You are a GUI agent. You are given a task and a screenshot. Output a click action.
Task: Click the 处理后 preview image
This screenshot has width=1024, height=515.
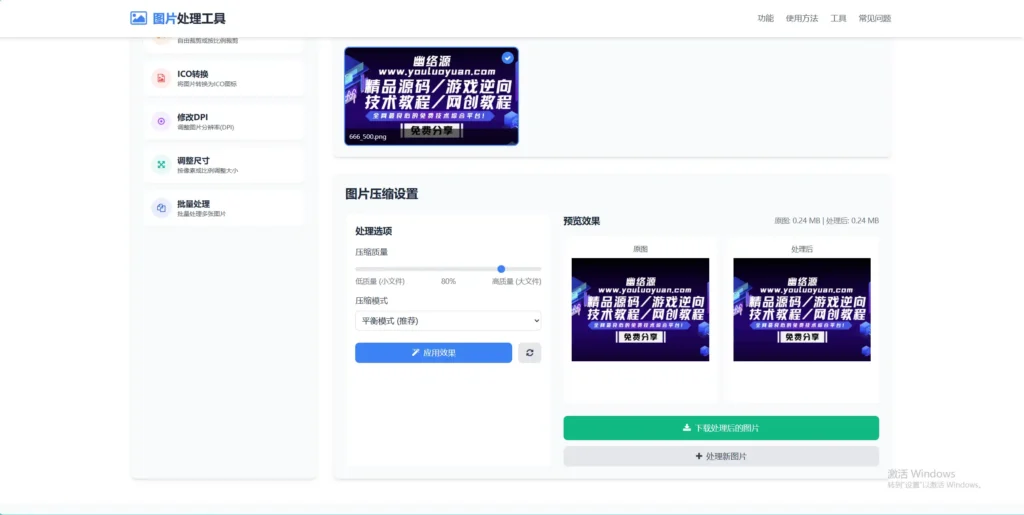coord(802,309)
